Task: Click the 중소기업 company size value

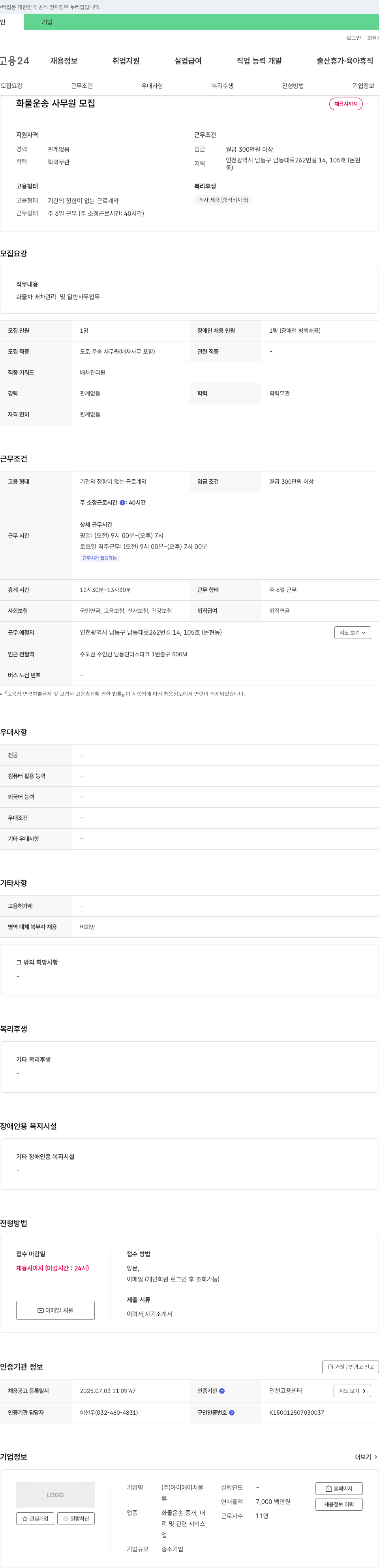Action: (x=172, y=1549)
